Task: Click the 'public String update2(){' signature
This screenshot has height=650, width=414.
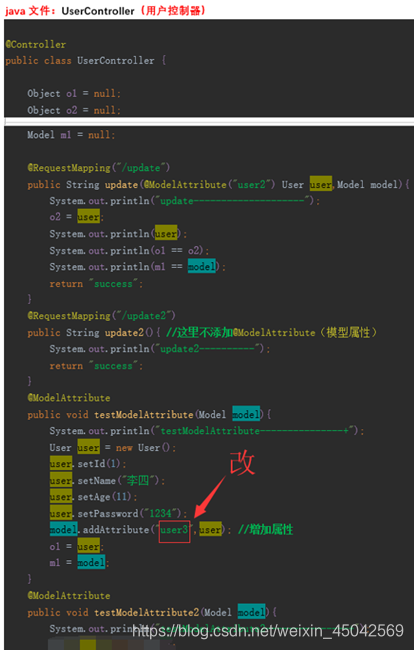Action: [94, 332]
